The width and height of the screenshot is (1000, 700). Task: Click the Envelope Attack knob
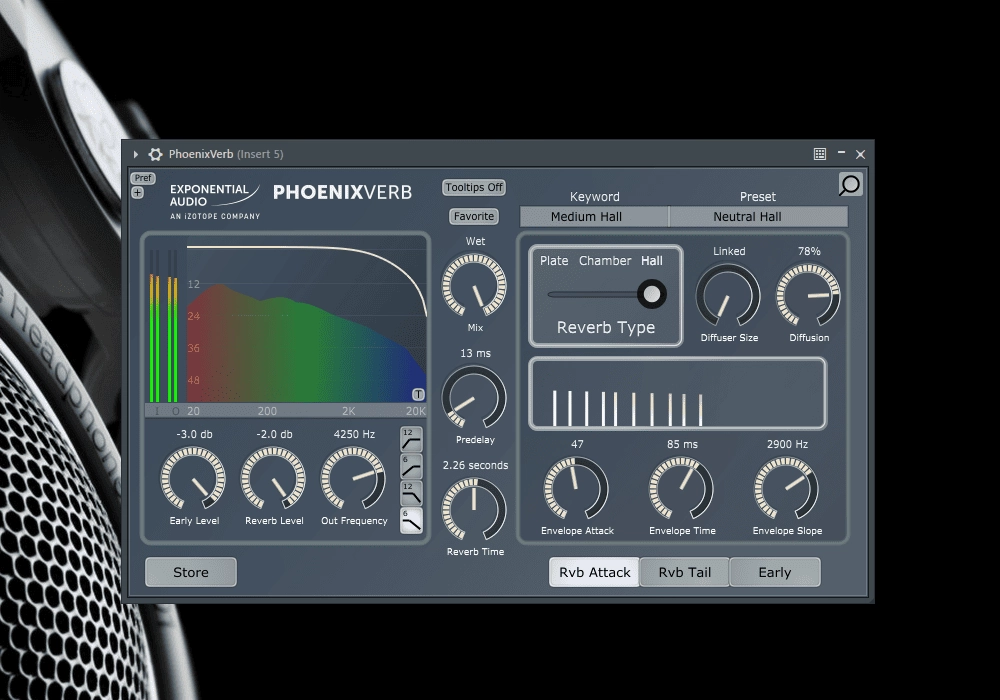point(576,488)
